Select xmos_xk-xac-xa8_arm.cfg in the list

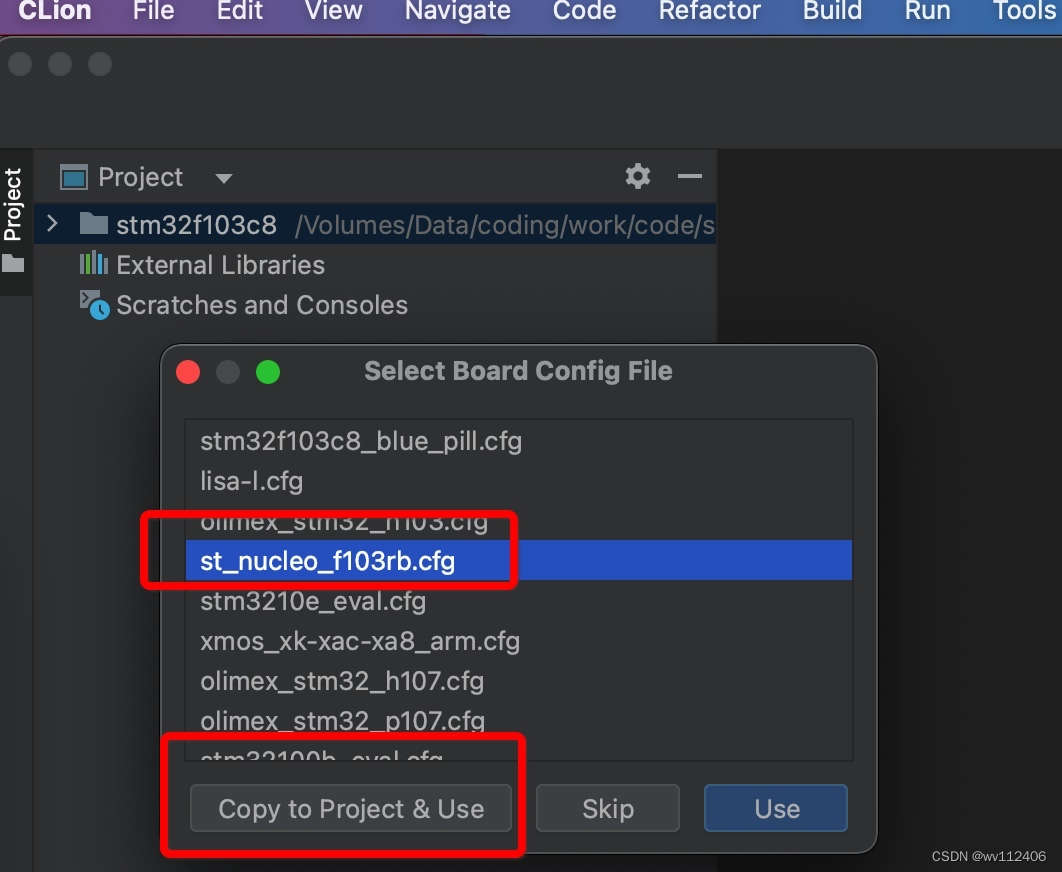(x=519, y=641)
